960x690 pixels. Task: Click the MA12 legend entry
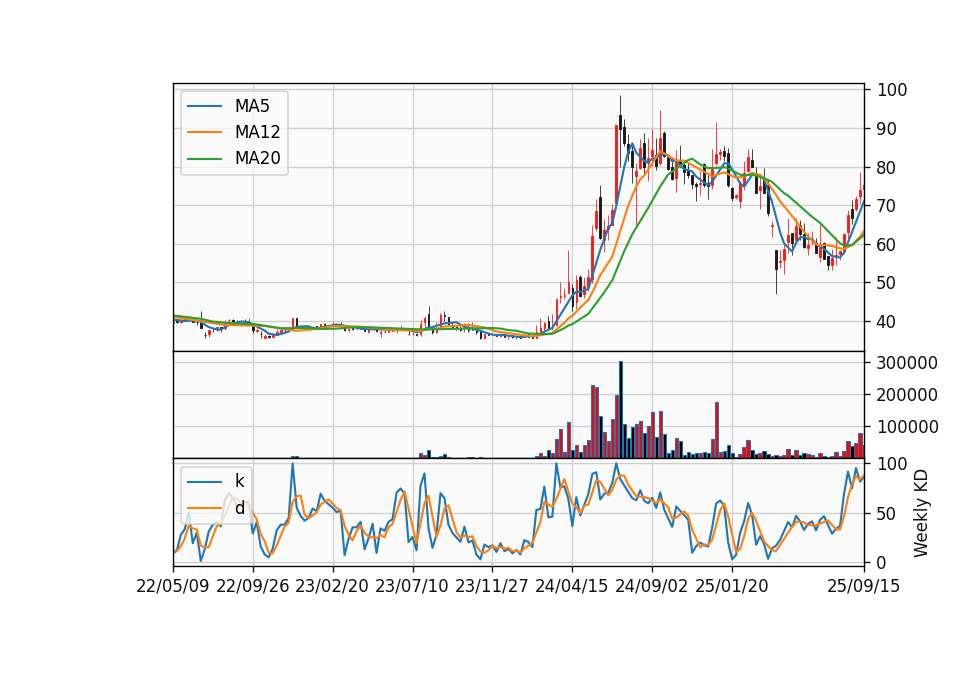pyautogui.click(x=233, y=132)
